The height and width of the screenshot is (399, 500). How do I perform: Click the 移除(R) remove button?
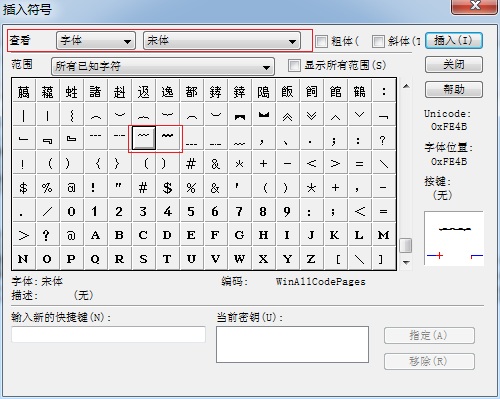point(429,361)
